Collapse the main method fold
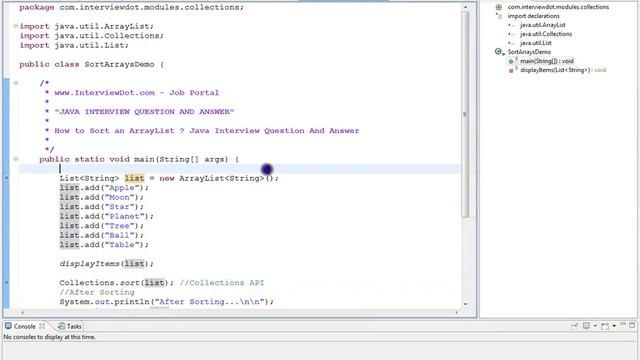 pyautogui.click(x=16, y=159)
